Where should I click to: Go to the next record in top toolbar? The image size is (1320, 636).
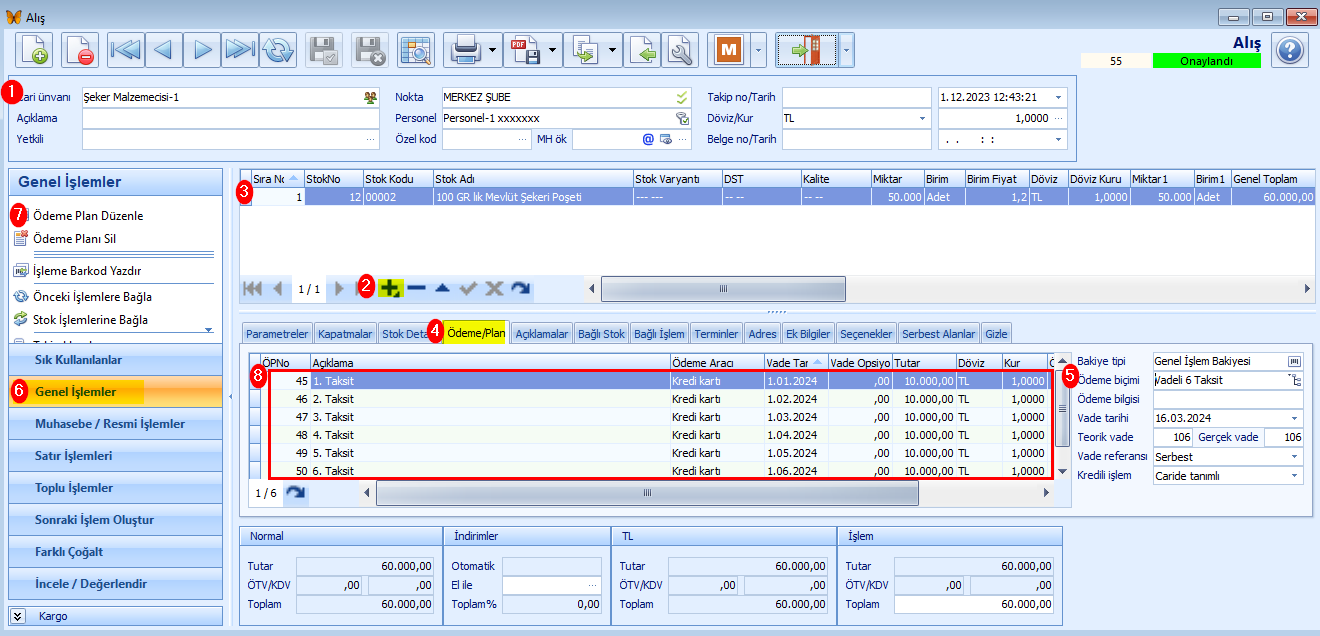(x=202, y=49)
